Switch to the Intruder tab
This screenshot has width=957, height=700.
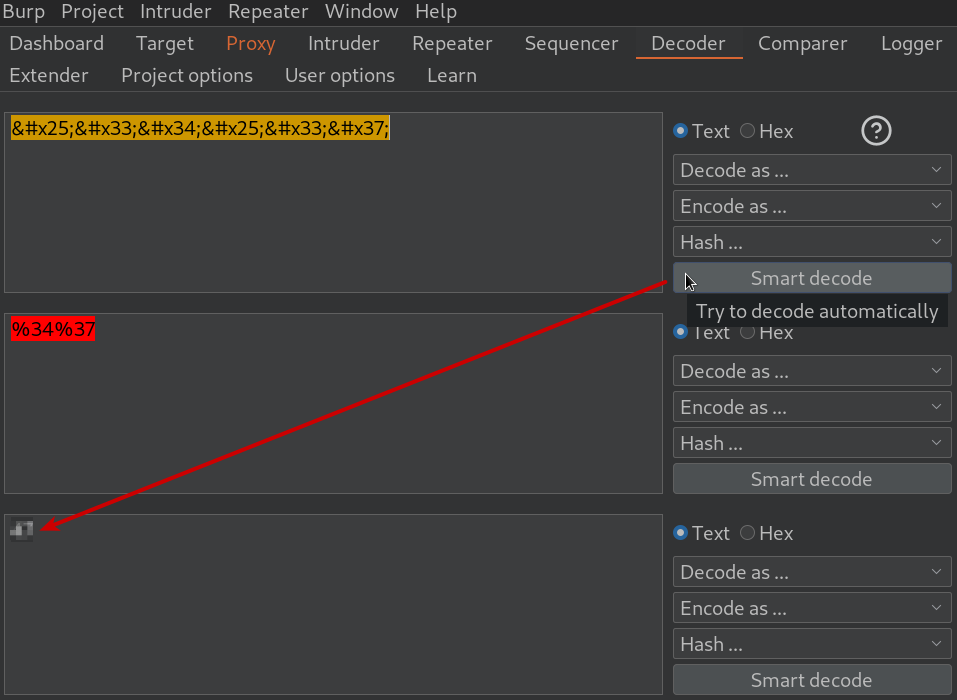click(344, 43)
